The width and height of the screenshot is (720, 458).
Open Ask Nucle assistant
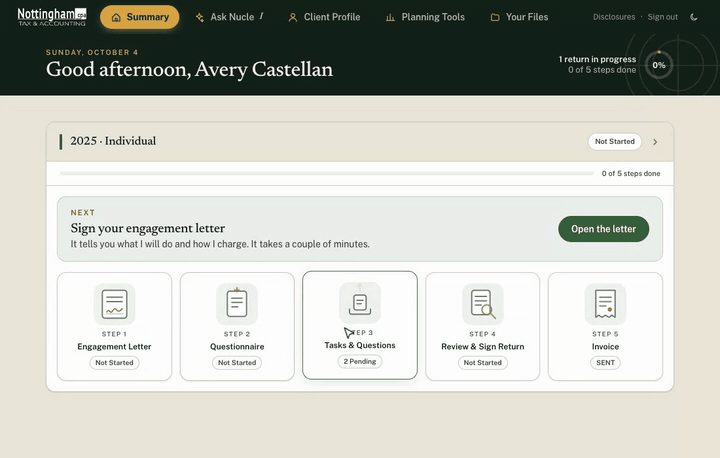(x=229, y=17)
